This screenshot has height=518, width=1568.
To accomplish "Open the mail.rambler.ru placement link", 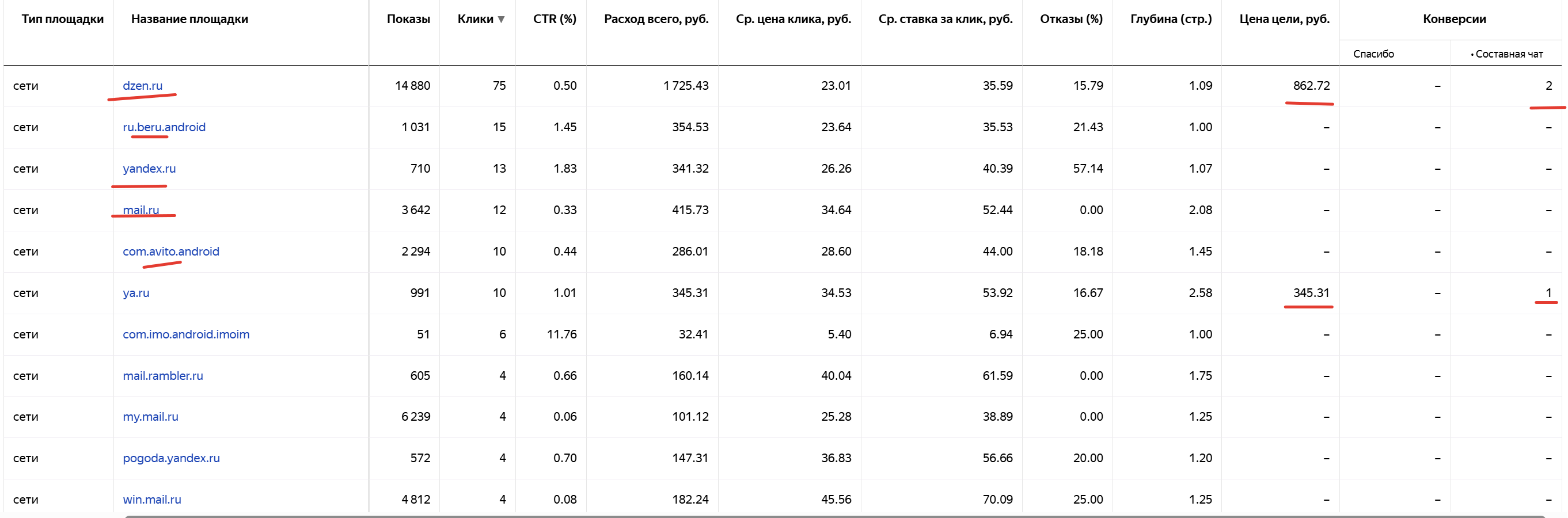I will point(162,376).
